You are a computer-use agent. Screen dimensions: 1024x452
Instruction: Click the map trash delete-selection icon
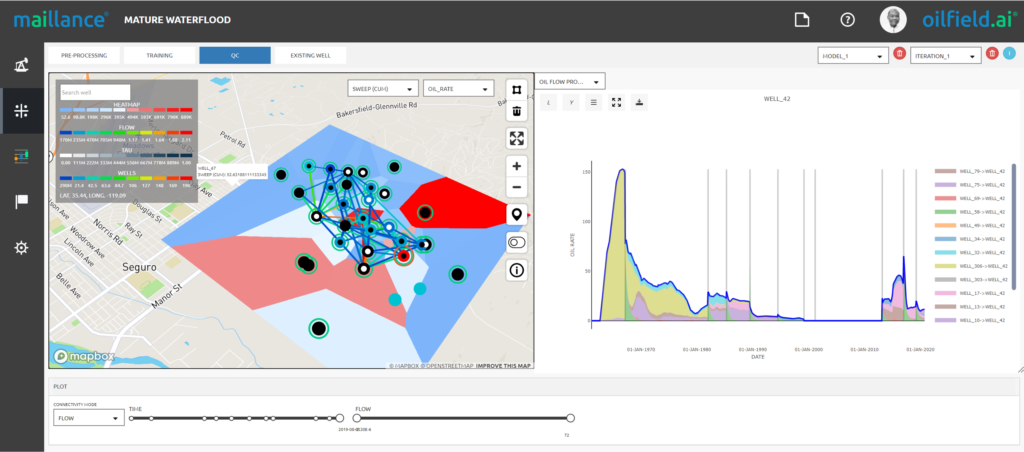pyautogui.click(x=517, y=111)
